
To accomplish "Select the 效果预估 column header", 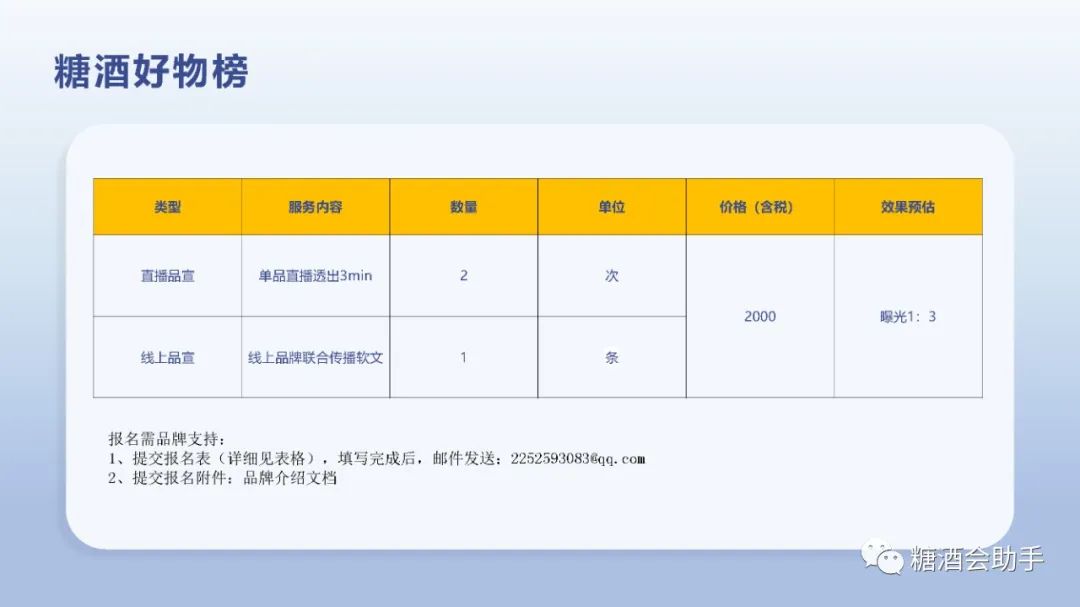I will (x=908, y=207).
